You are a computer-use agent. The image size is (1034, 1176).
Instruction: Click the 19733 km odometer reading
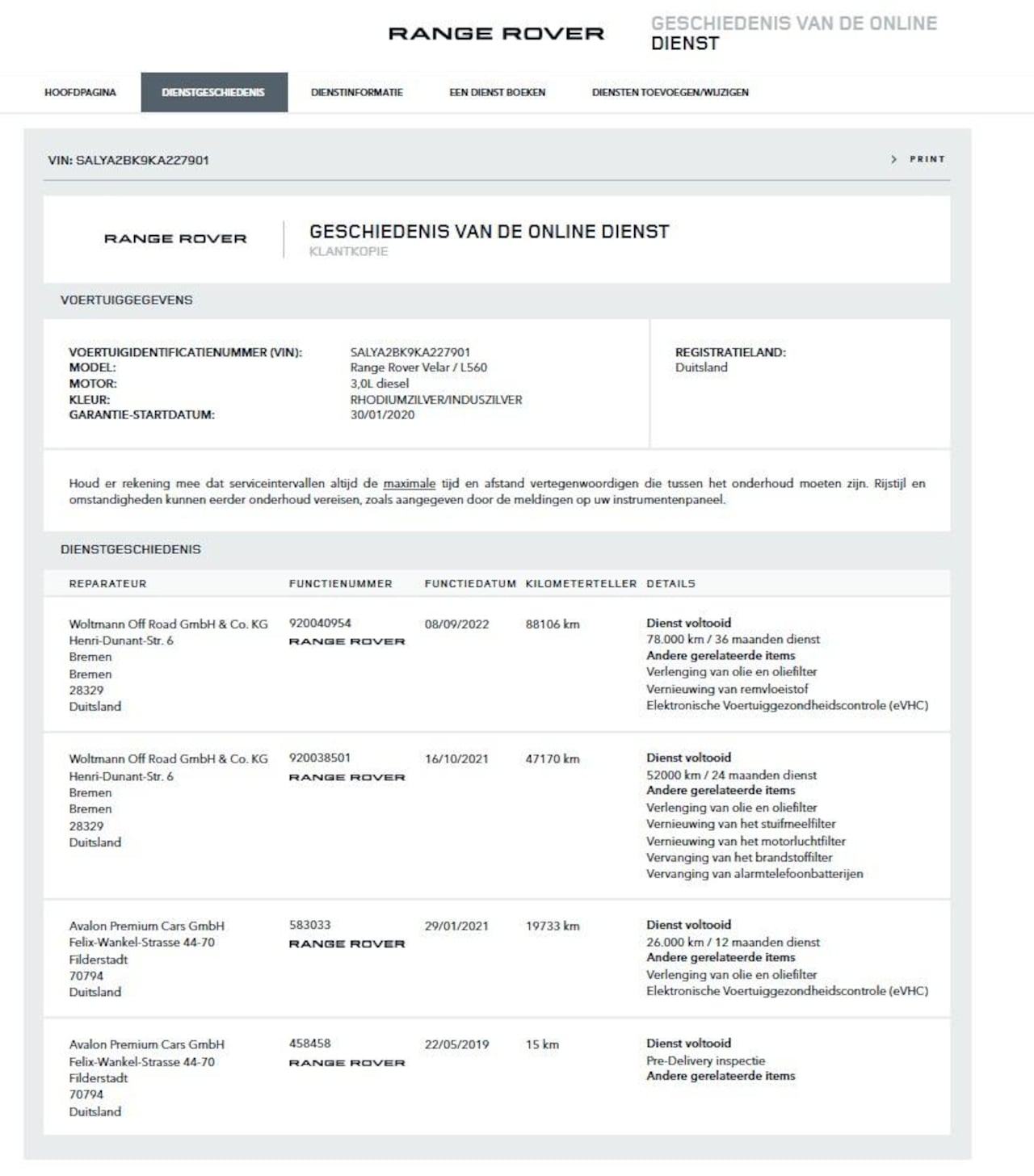[x=552, y=926]
